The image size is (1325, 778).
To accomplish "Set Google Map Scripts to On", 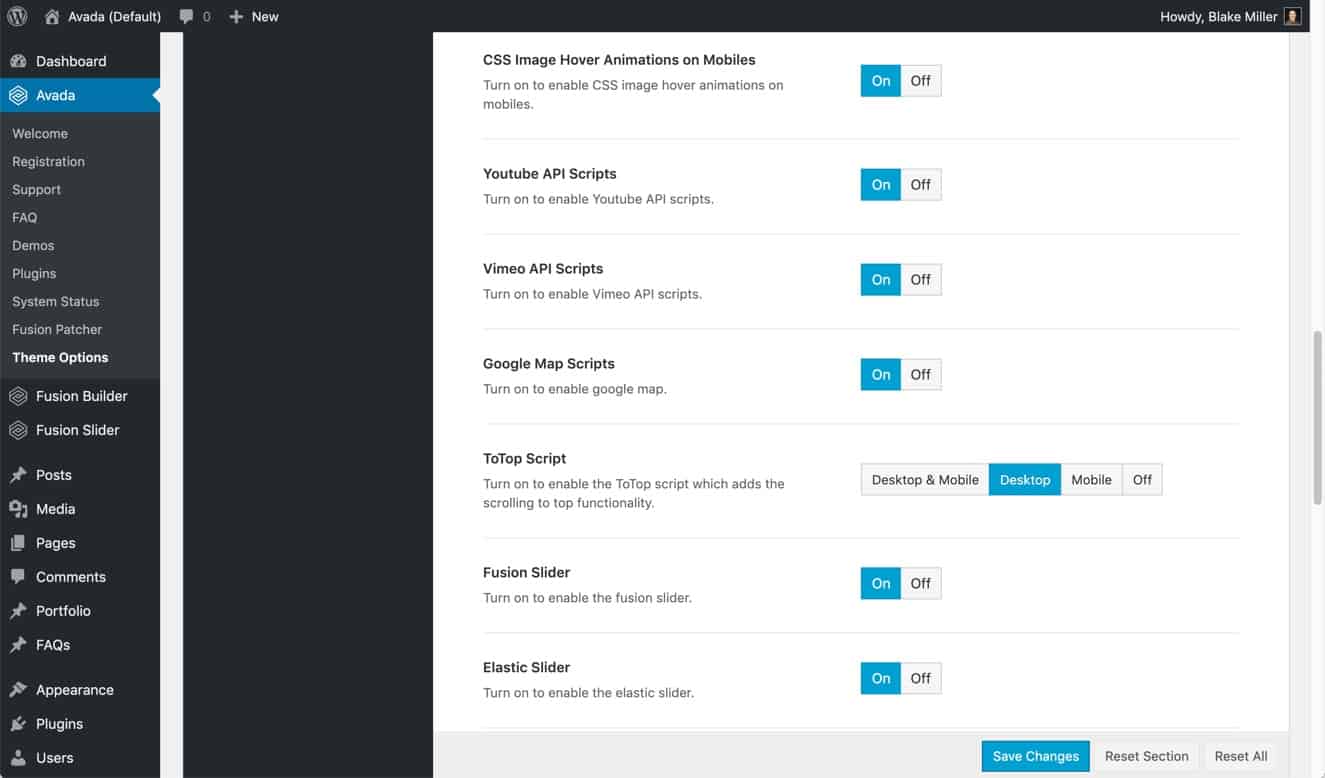I will 881,374.
